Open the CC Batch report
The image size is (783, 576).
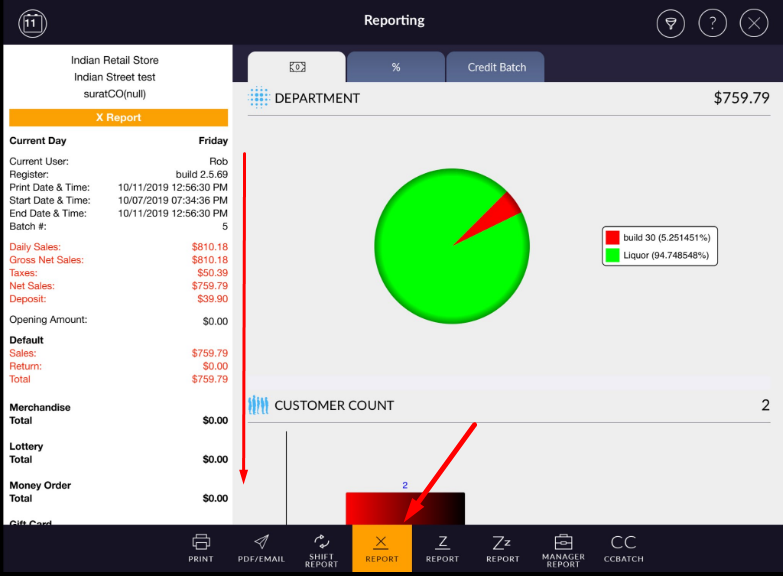point(624,548)
